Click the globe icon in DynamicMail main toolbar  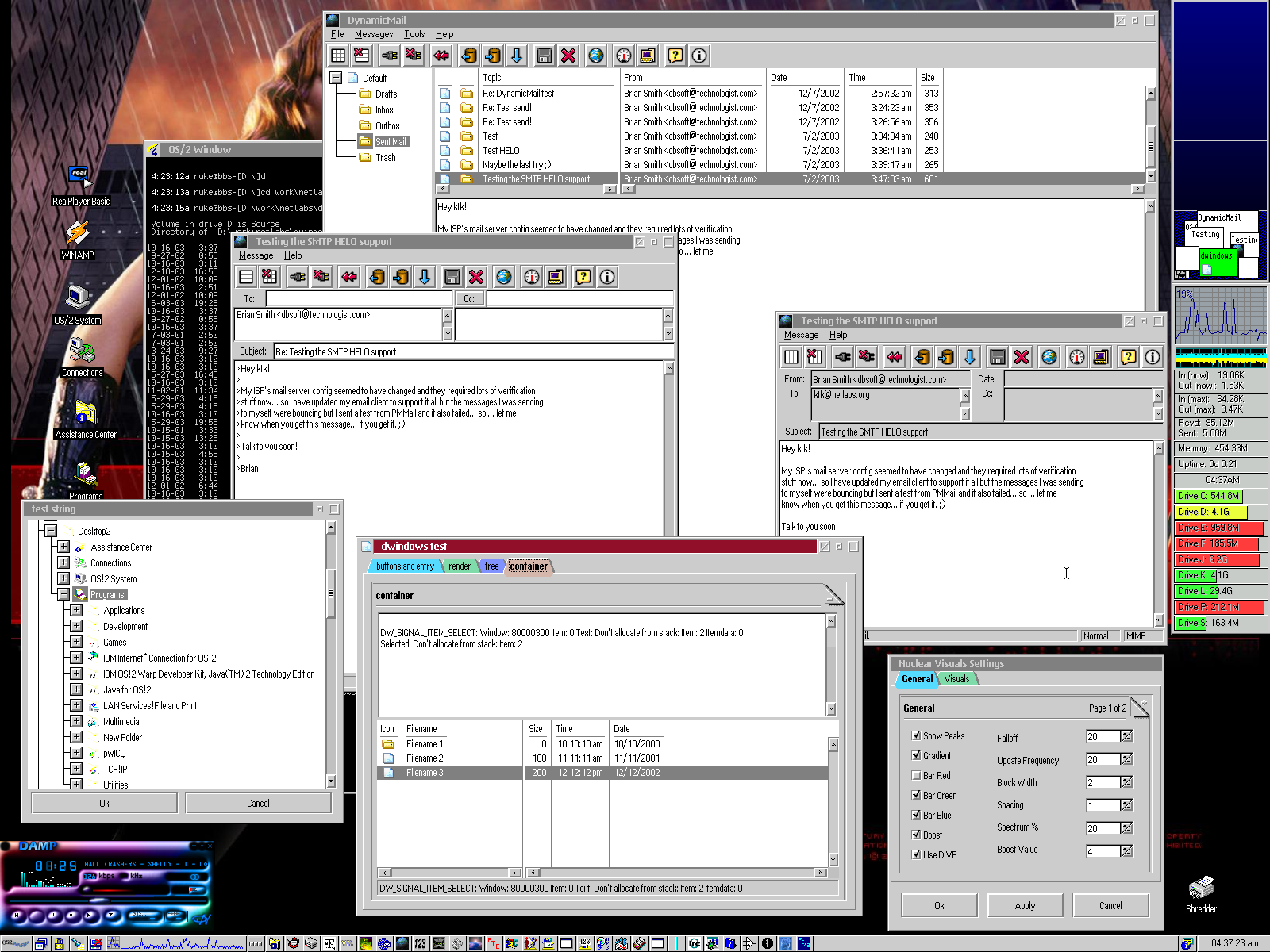tap(596, 56)
